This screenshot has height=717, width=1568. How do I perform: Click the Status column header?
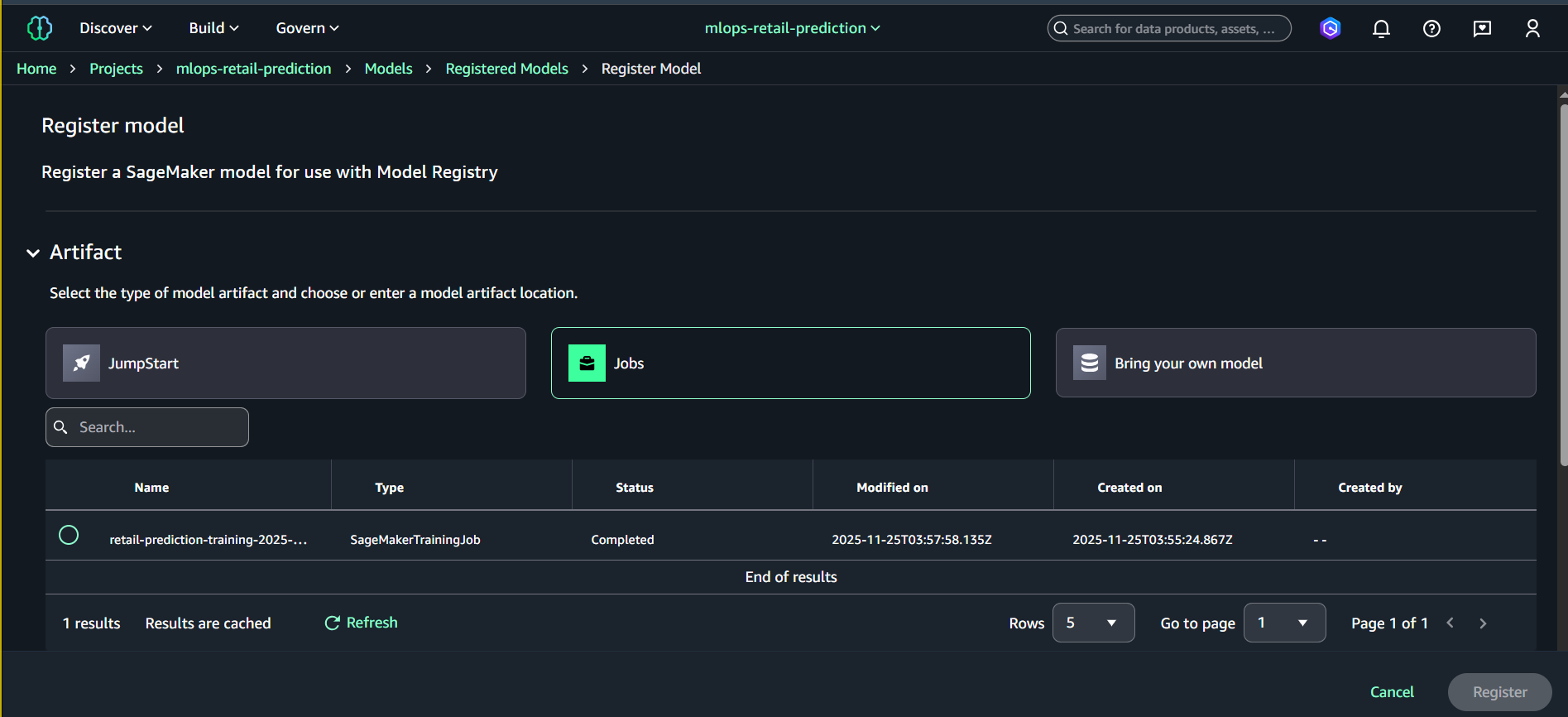(635, 488)
